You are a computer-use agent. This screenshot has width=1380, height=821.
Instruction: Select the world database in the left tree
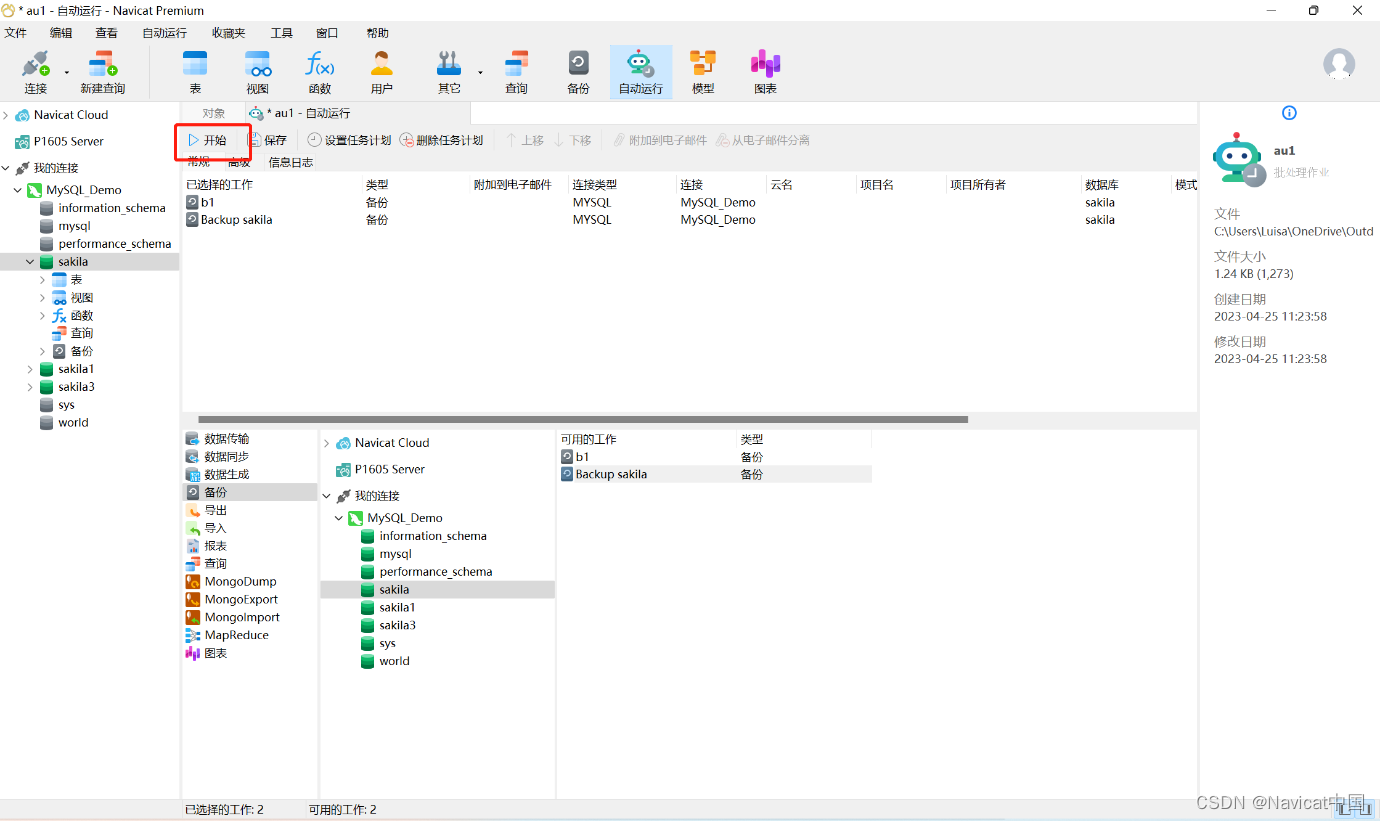coord(73,423)
